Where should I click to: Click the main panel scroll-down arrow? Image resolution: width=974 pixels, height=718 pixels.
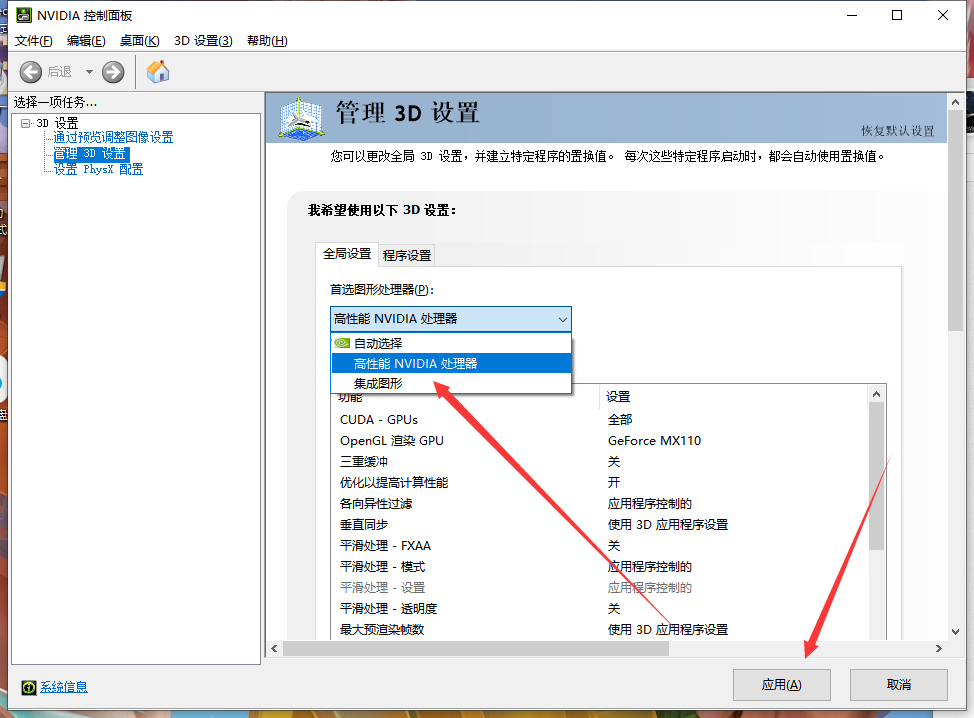click(955, 632)
